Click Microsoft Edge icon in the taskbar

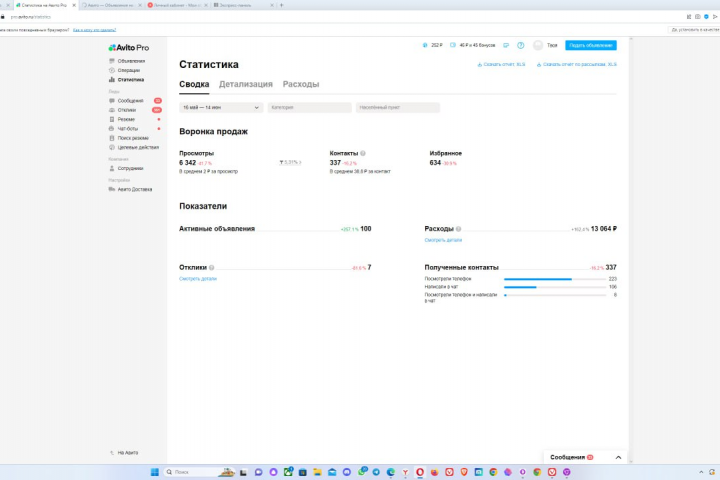point(391,472)
